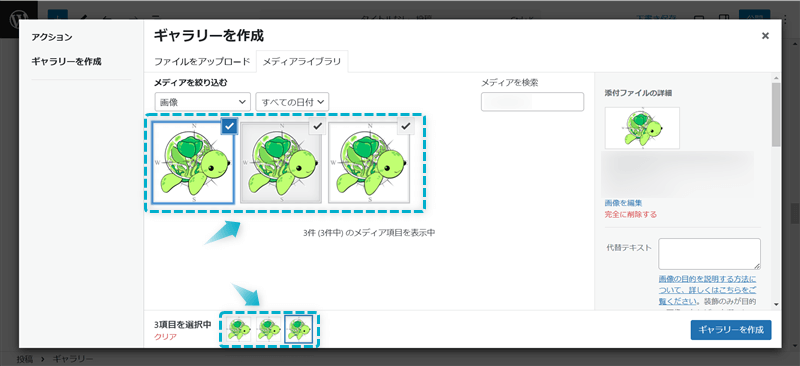Image resolution: width=800 pixels, height=366 pixels.
Task: Uncheck the checkmark on the third turtle image
Action: coord(406,126)
